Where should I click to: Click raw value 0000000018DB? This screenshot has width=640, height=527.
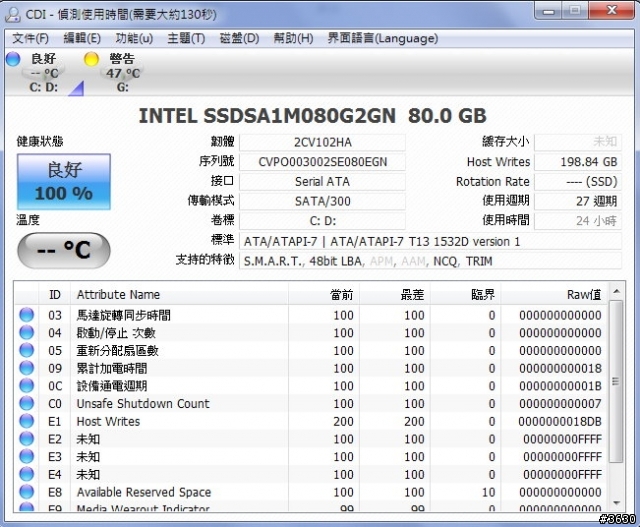560,421
